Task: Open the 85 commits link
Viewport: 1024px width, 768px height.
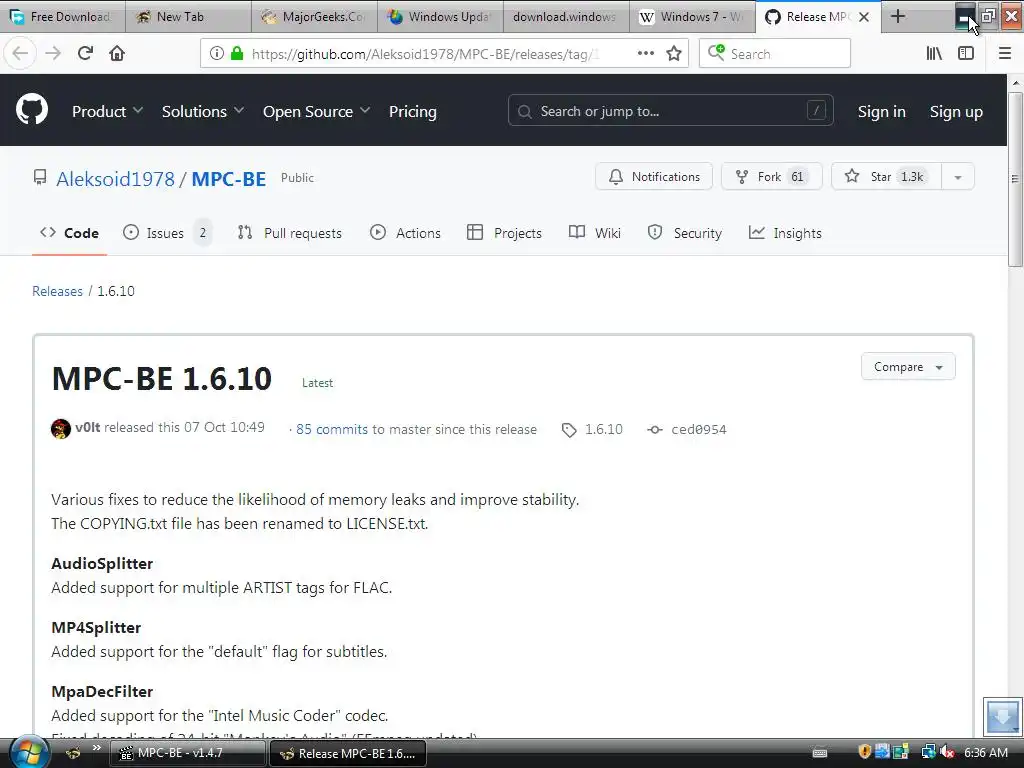Action: 332,430
